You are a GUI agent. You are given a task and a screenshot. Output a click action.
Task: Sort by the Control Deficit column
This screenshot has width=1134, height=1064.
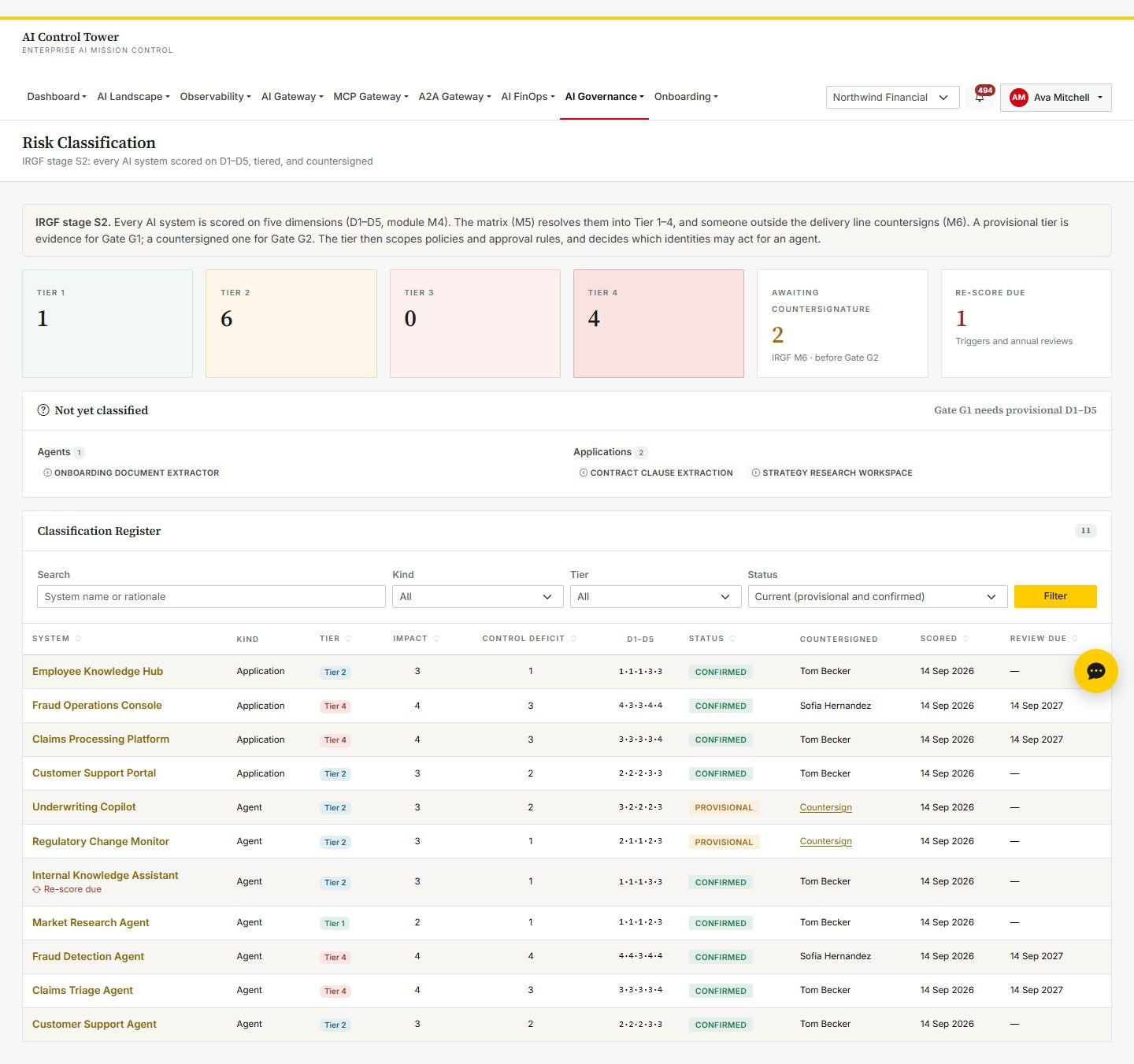pyautogui.click(x=529, y=639)
